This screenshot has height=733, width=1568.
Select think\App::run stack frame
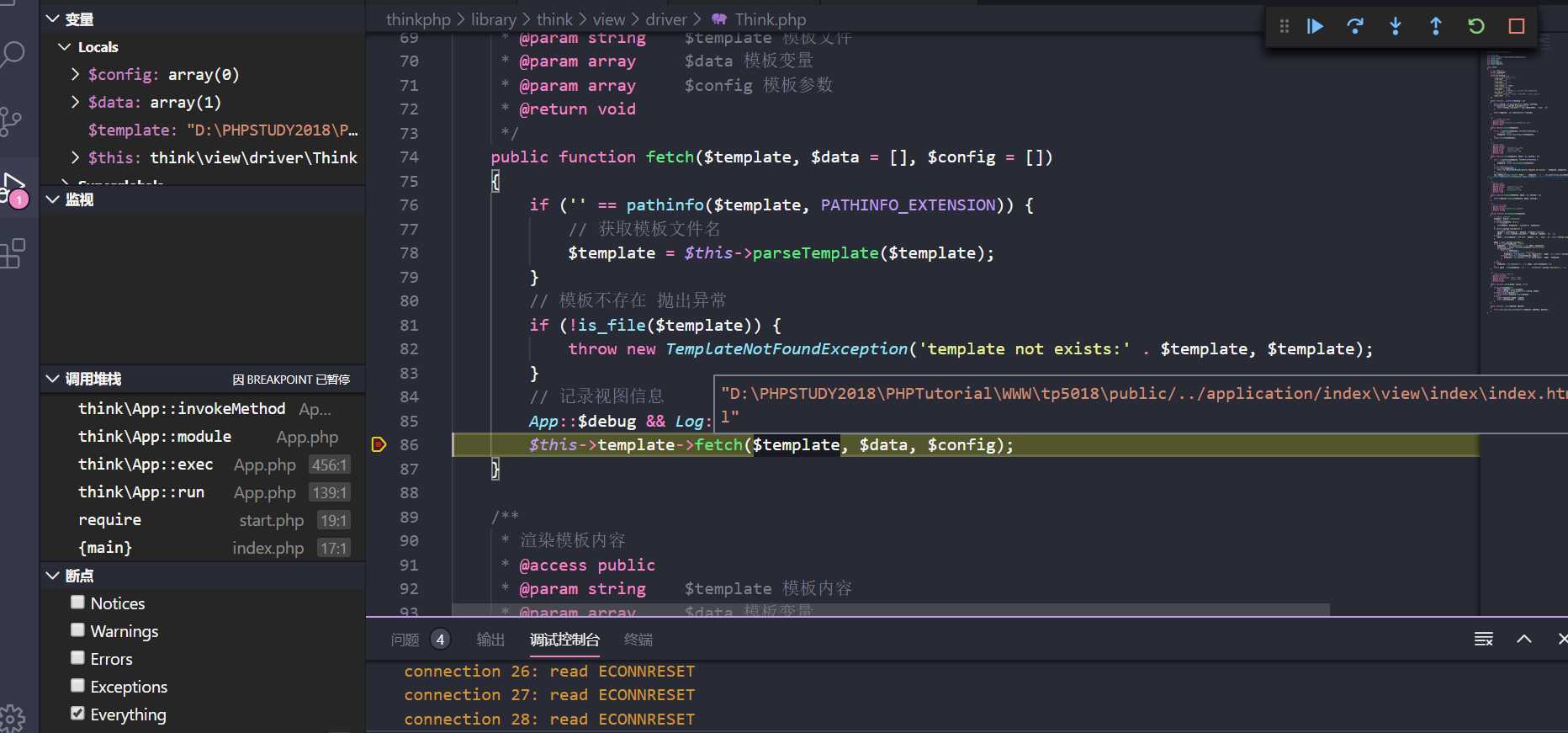tap(203, 491)
